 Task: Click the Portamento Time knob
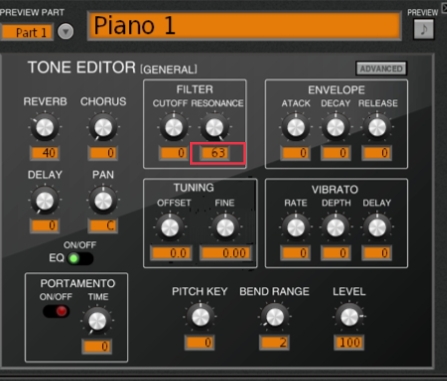pyautogui.click(x=97, y=321)
